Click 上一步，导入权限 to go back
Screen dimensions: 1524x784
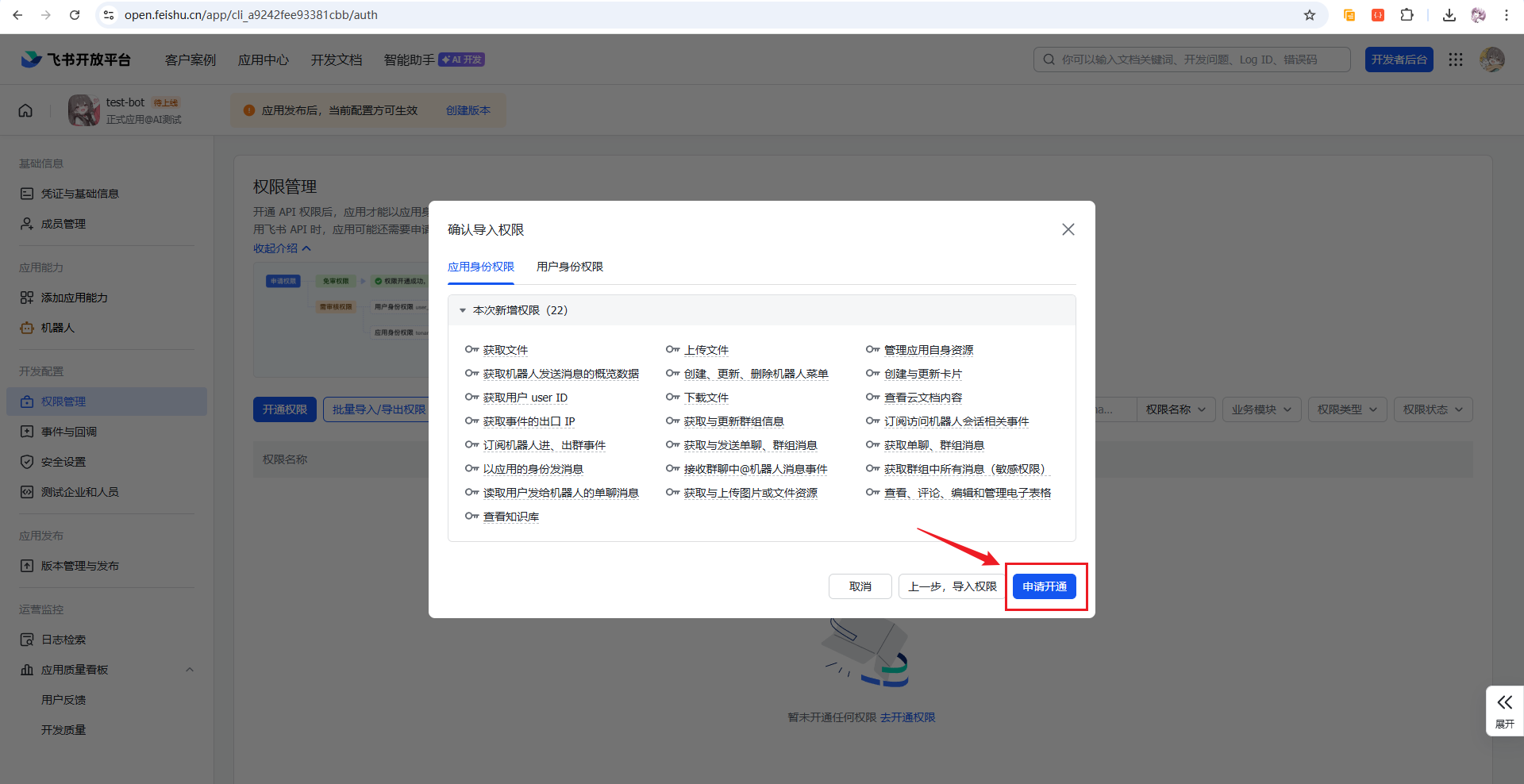pyautogui.click(x=952, y=586)
